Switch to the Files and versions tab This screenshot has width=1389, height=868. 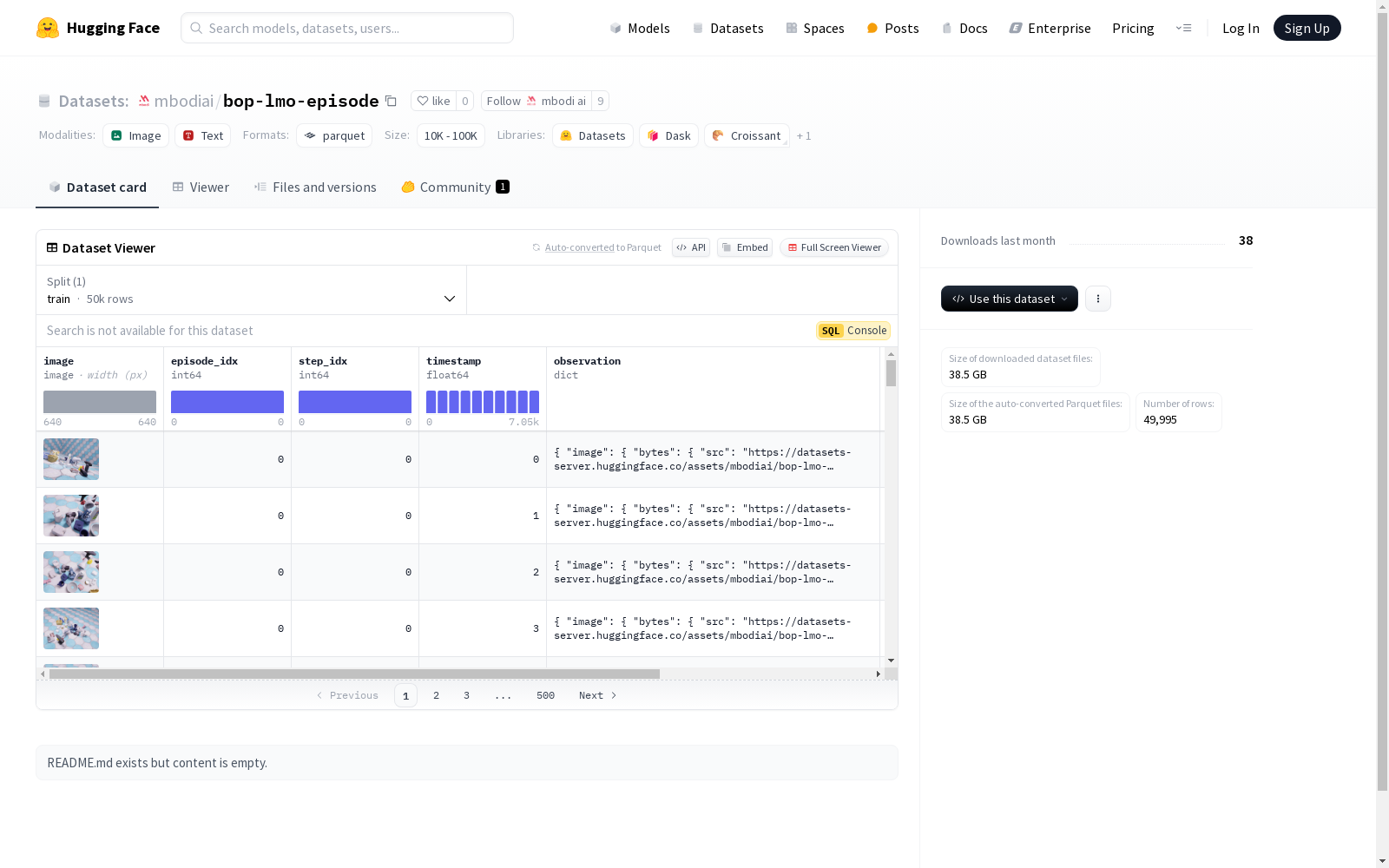tap(315, 187)
